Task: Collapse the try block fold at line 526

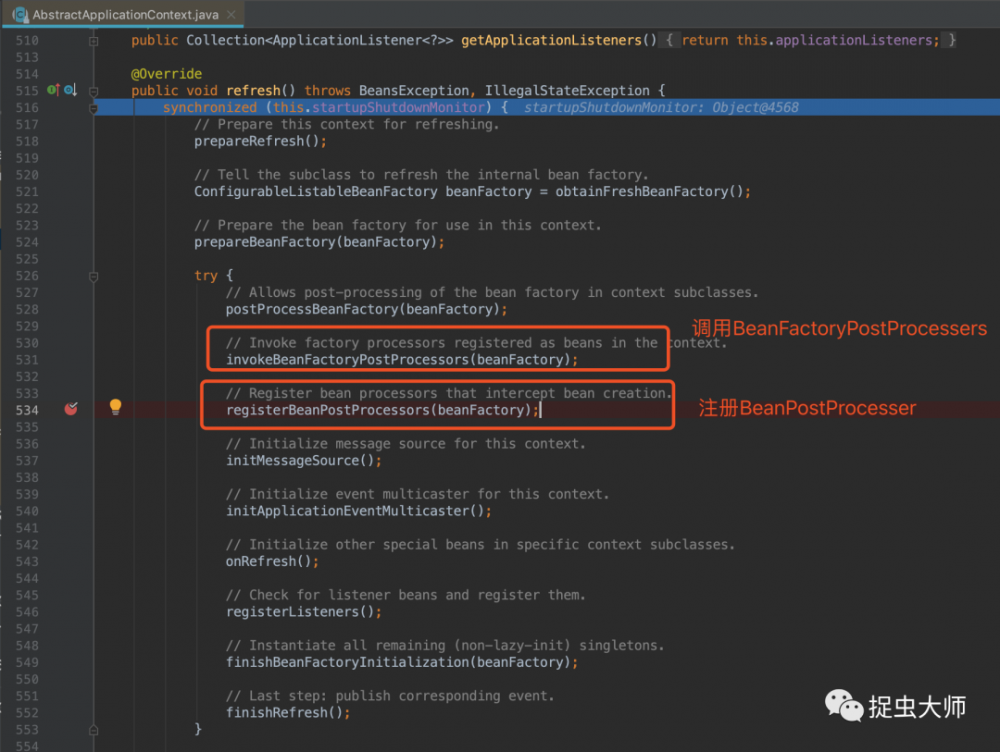Action: (94, 277)
